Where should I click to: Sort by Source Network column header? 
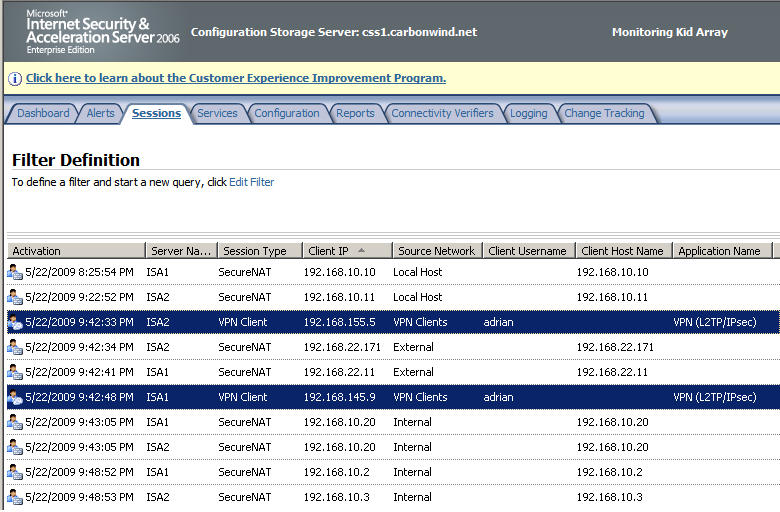[x=437, y=251]
